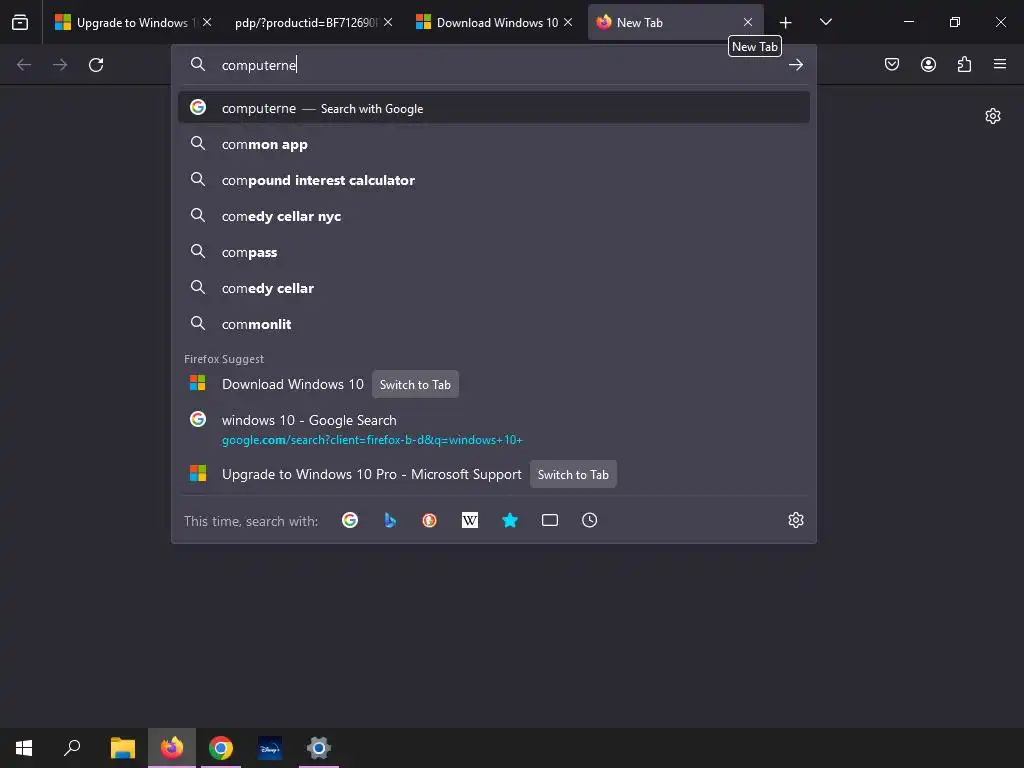Open the google.com/search URL link

click(x=372, y=440)
